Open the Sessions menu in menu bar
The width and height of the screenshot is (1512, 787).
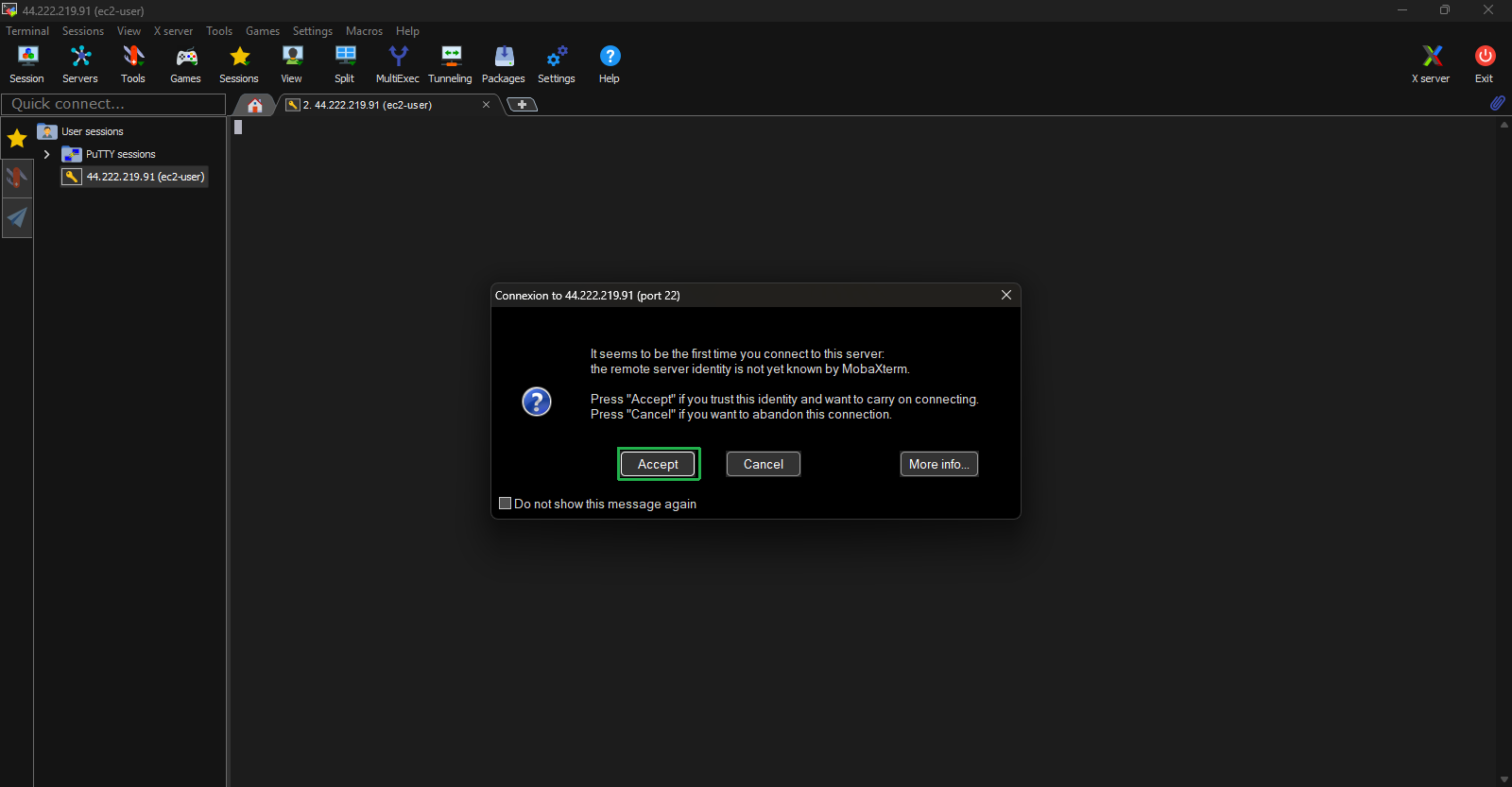tap(83, 31)
